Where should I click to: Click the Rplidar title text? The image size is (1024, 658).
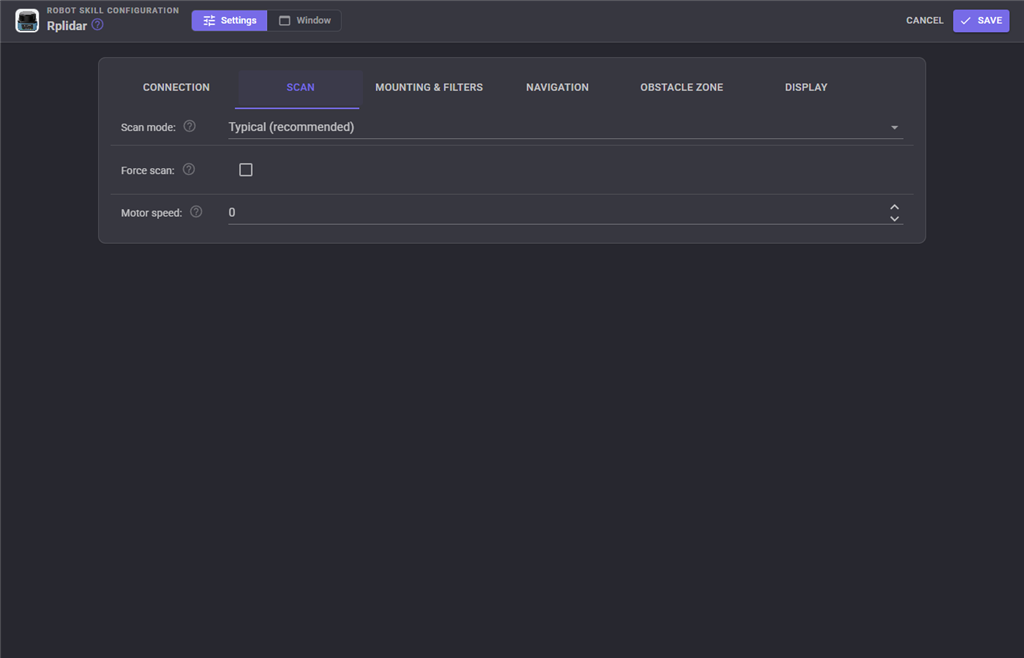(x=67, y=26)
